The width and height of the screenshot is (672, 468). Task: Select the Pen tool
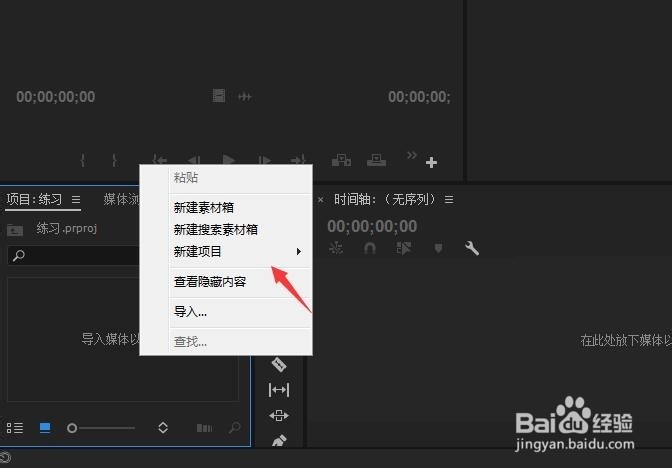pyautogui.click(x=279, y=440)
